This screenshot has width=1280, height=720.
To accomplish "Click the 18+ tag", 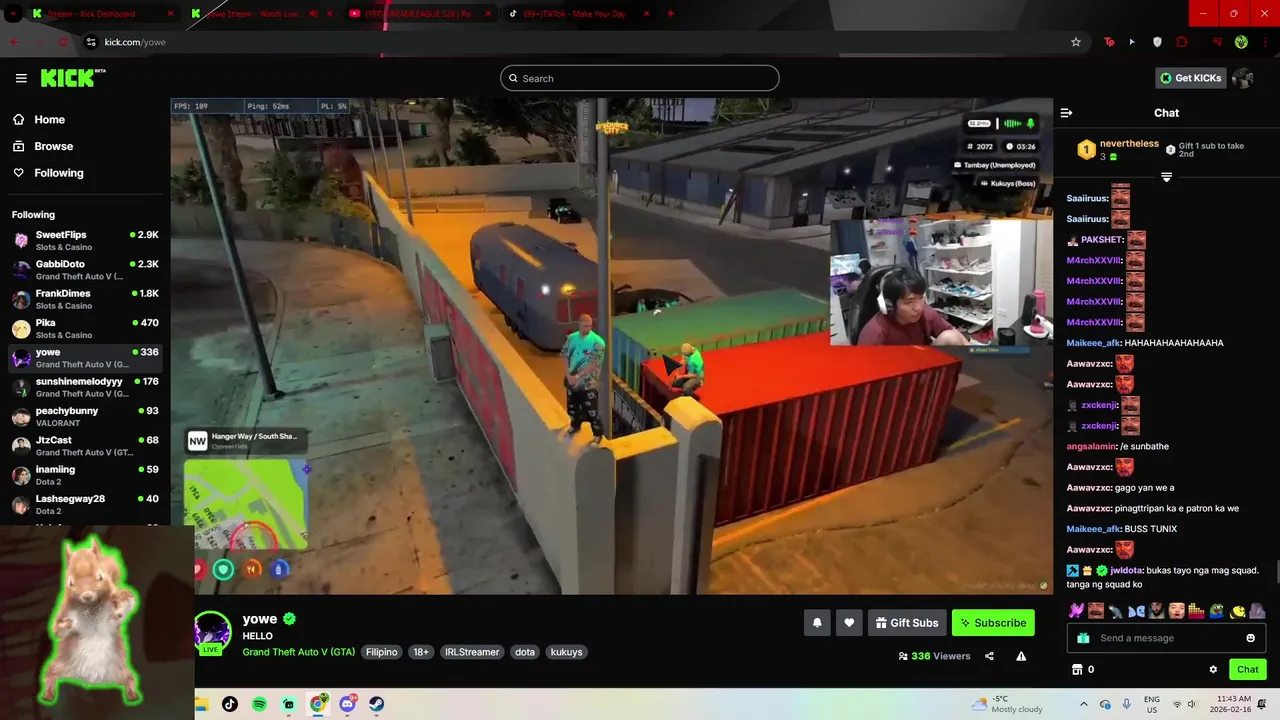I will tap(421, 652).
